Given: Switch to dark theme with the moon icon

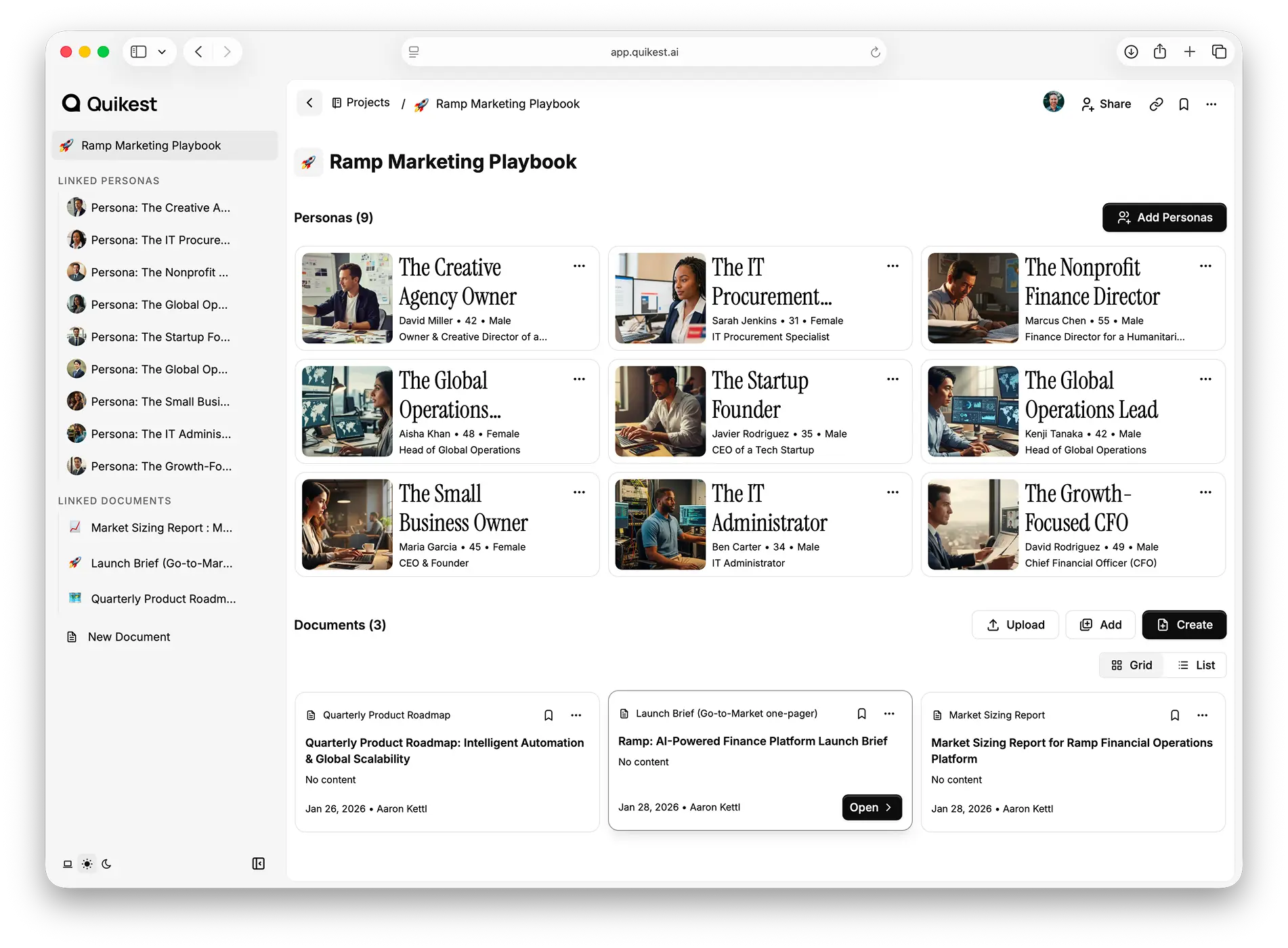Looking at the screenshot, I should pos(106,863).
